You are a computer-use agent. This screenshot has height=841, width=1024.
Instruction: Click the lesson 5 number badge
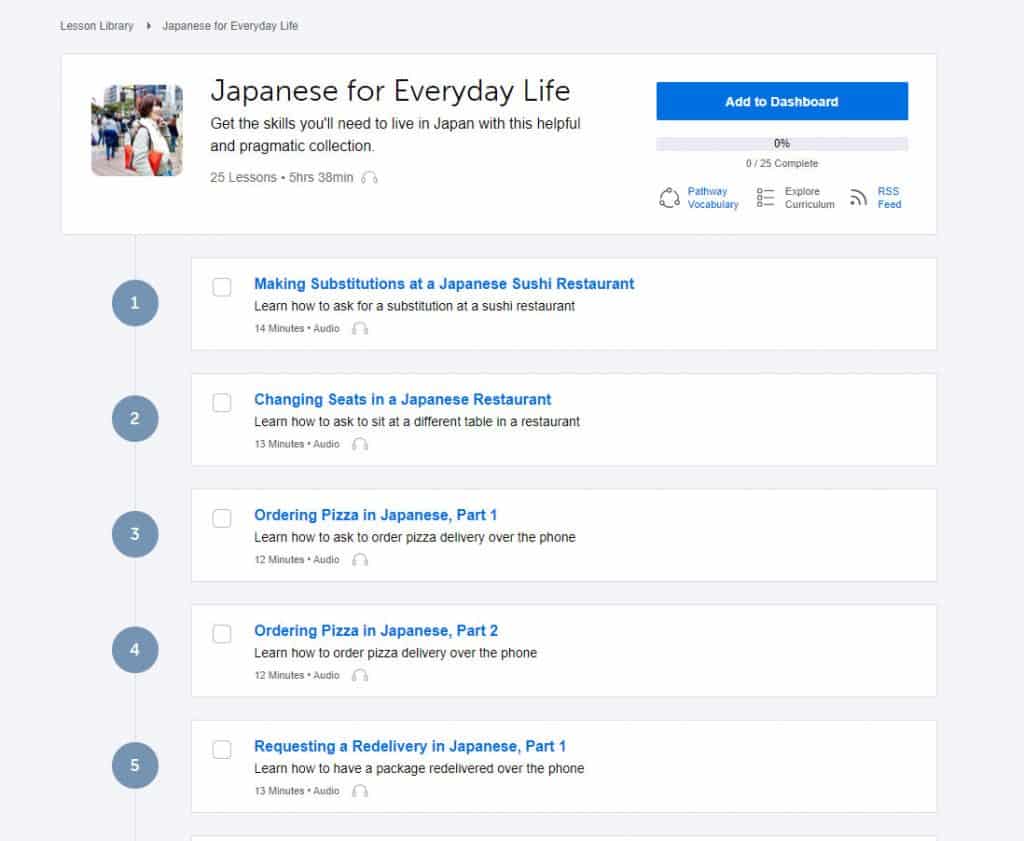[135, 766]
